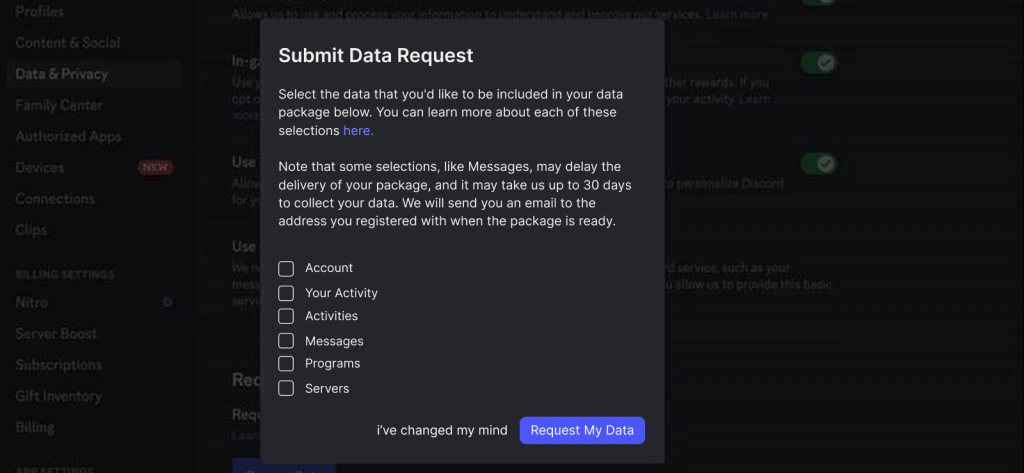Click the Request My Data button
Viewport: 1024px width, 473px height.
point(582,431)
